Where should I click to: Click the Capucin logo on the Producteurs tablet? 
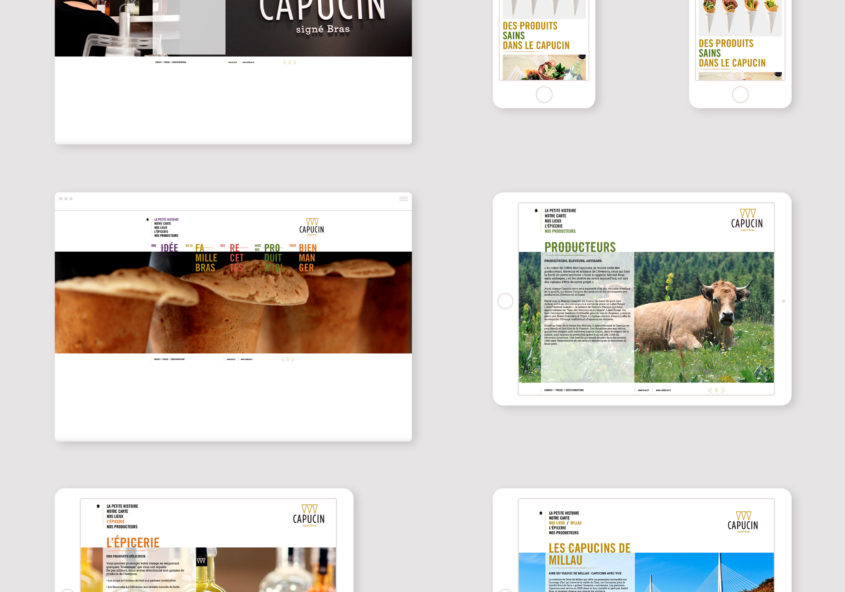coord(747,220)
